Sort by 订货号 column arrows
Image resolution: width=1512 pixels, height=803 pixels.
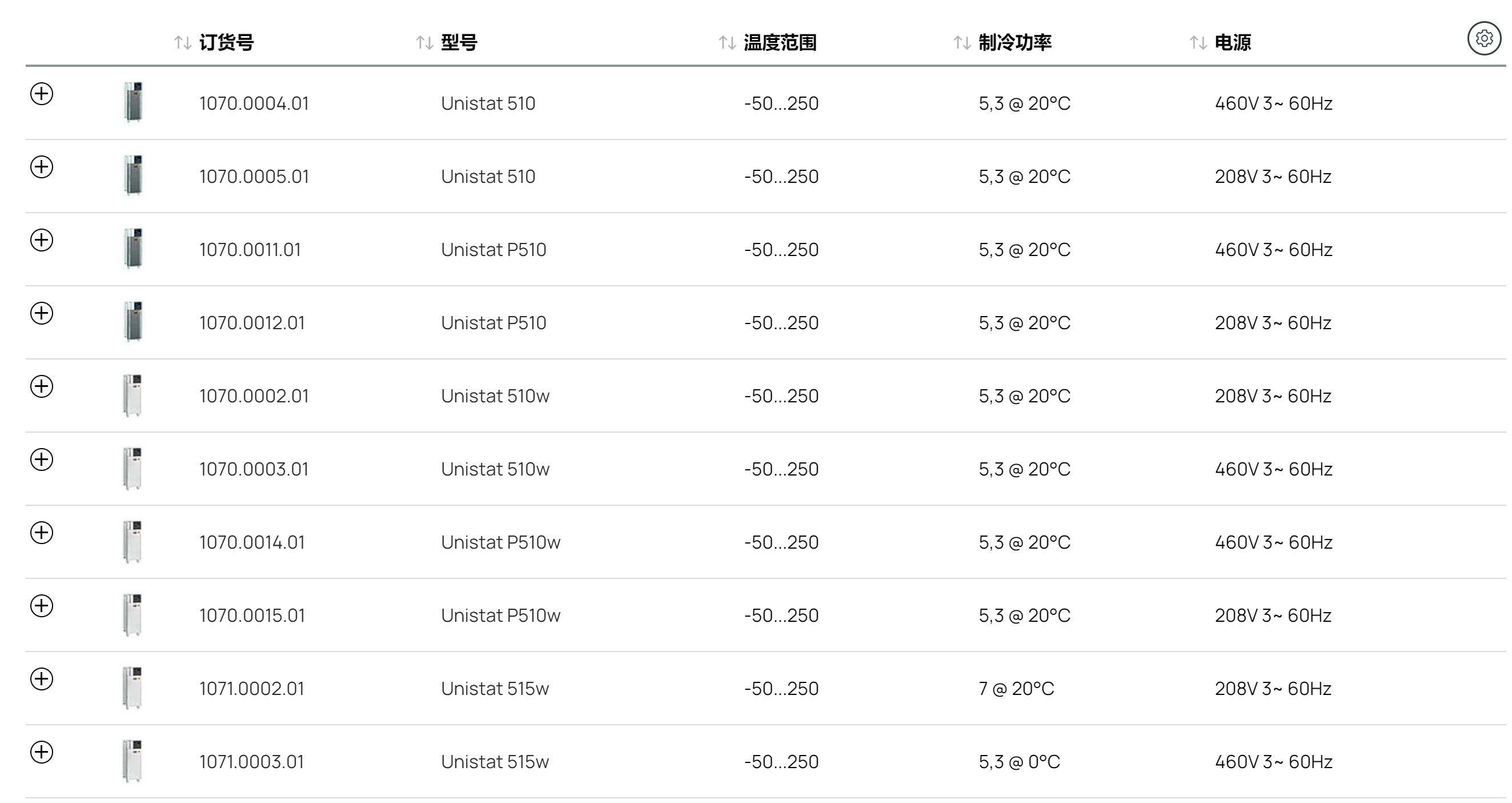click(x=183, y=42)
